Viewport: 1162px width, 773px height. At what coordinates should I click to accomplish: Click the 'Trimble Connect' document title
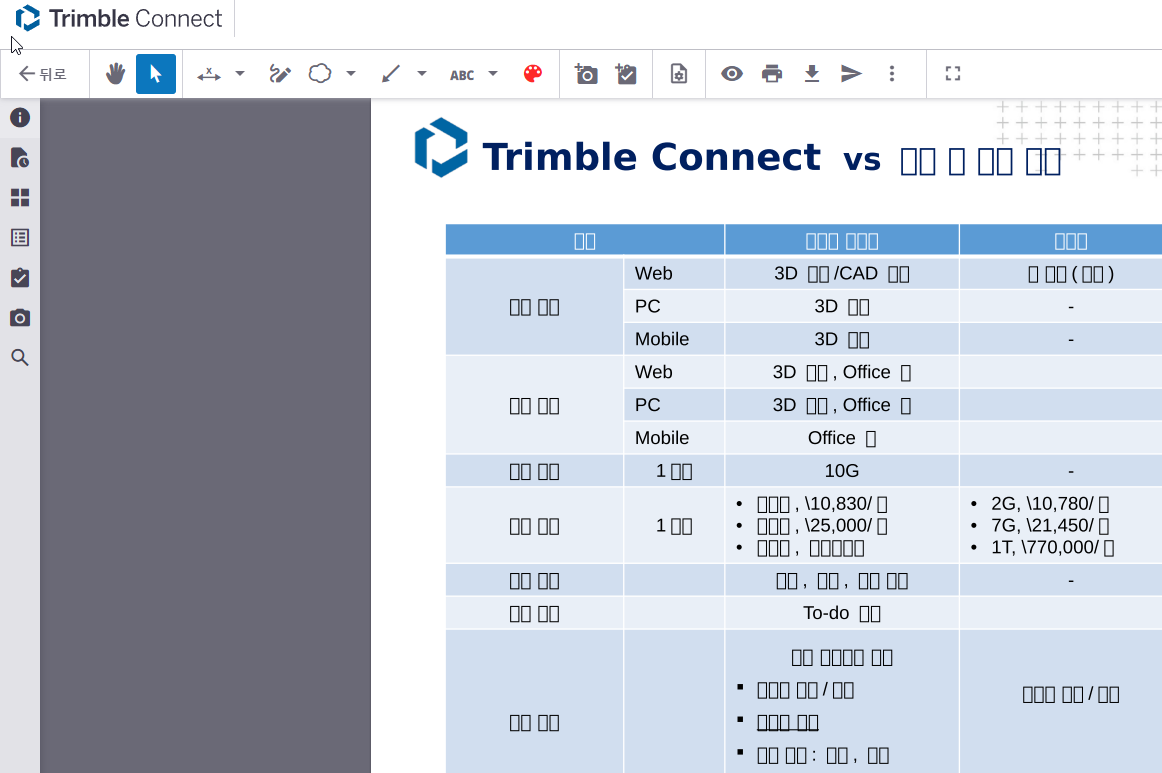pos(651,156)
